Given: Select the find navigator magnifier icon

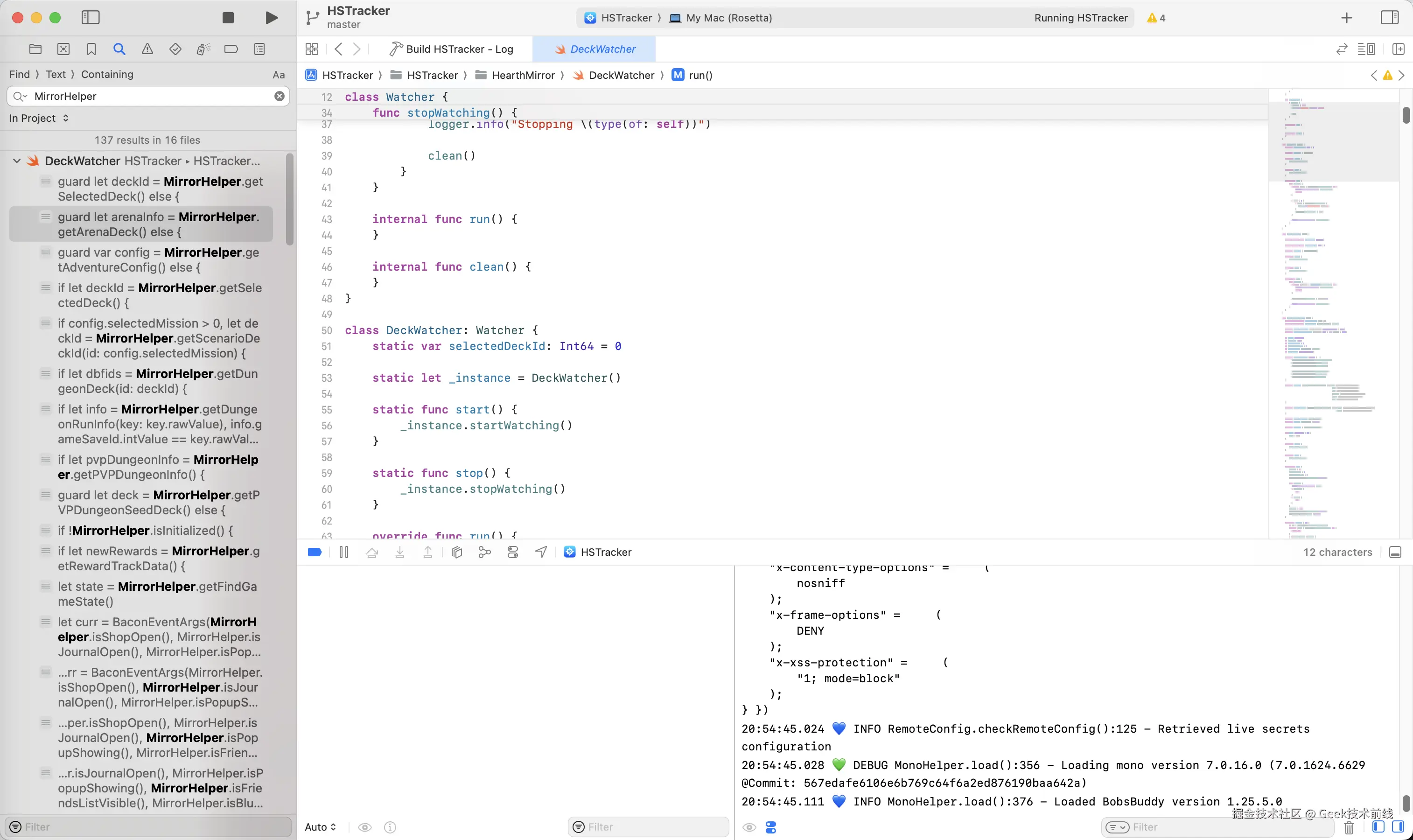Looking at the screenshot, I should 119,49.
